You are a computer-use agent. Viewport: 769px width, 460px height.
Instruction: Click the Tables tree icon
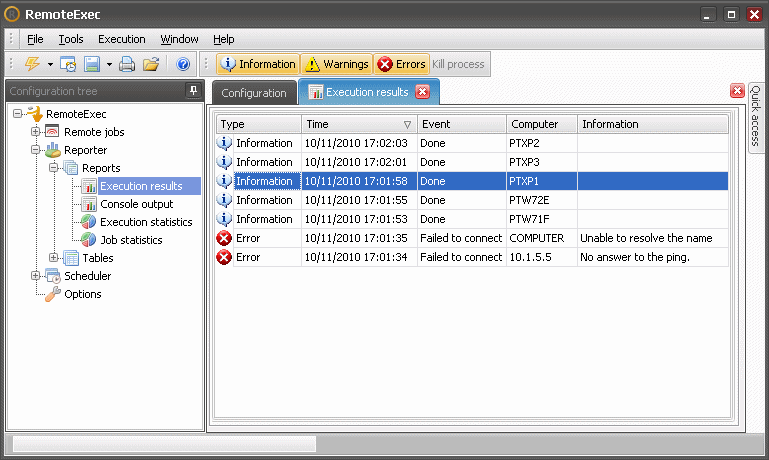tap(71, 258)
